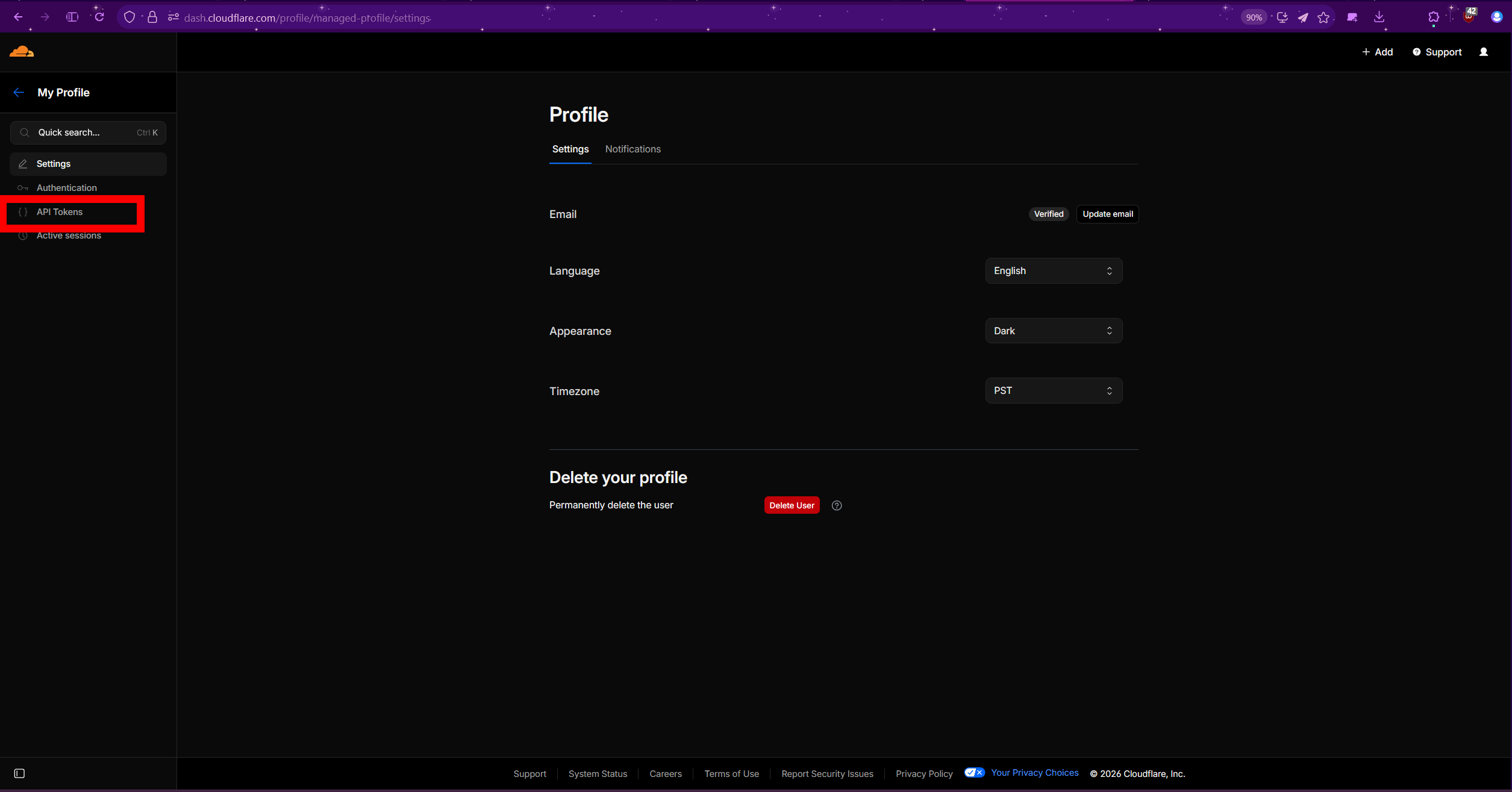Click the Delete User button
Screen dimensions: 1512x792
coord(792,505)
